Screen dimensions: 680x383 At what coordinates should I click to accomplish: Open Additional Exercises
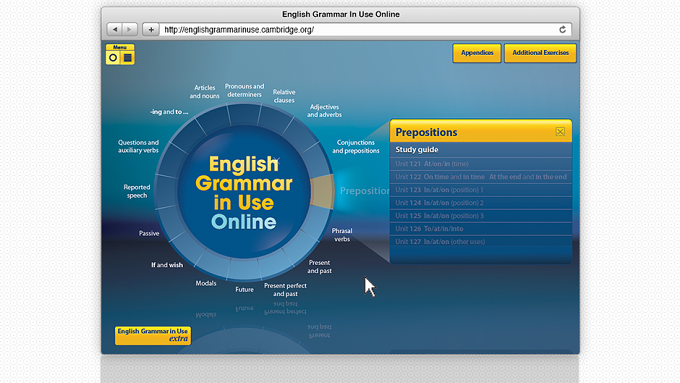coord(540,53)
